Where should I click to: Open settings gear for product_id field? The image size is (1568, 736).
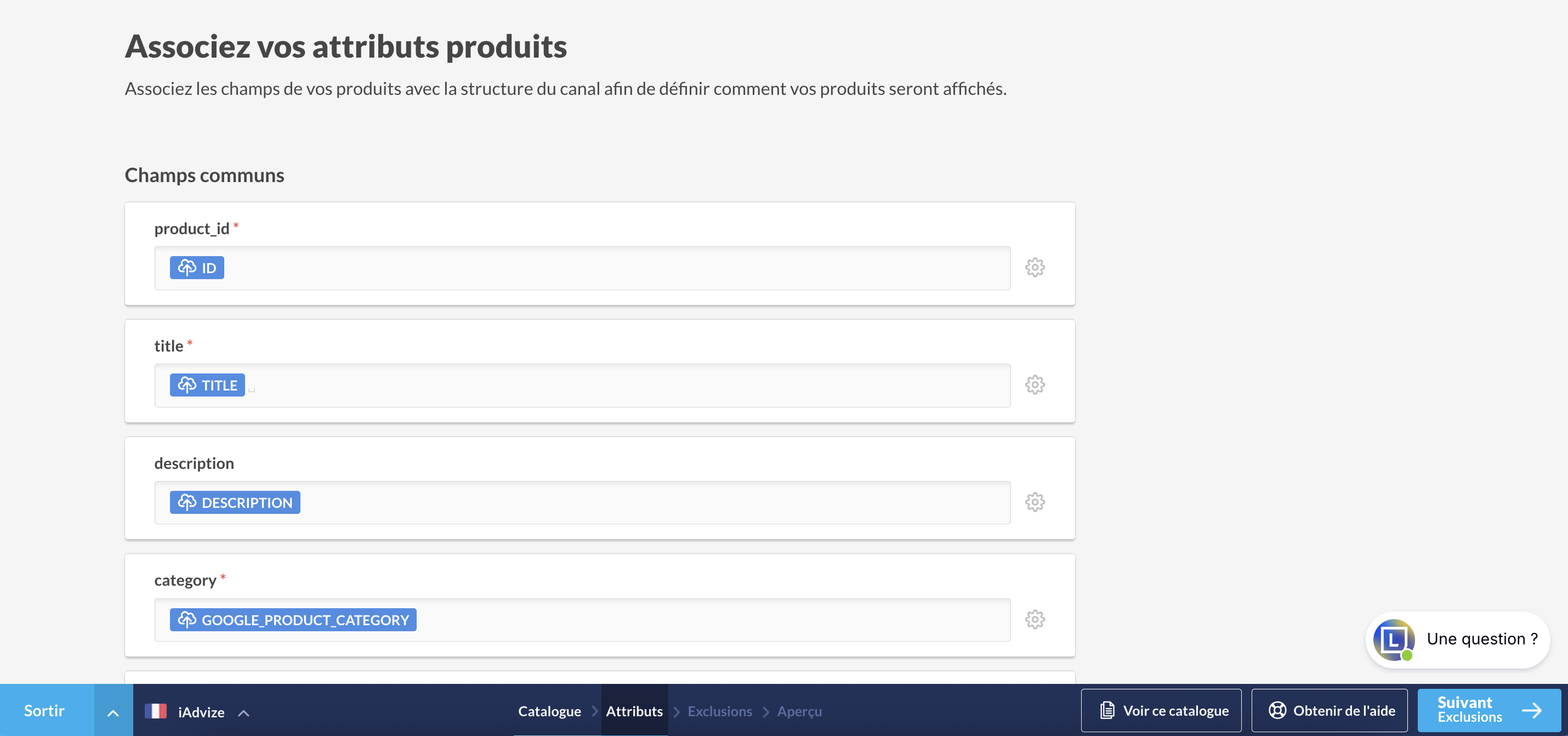pos(1035,268)
